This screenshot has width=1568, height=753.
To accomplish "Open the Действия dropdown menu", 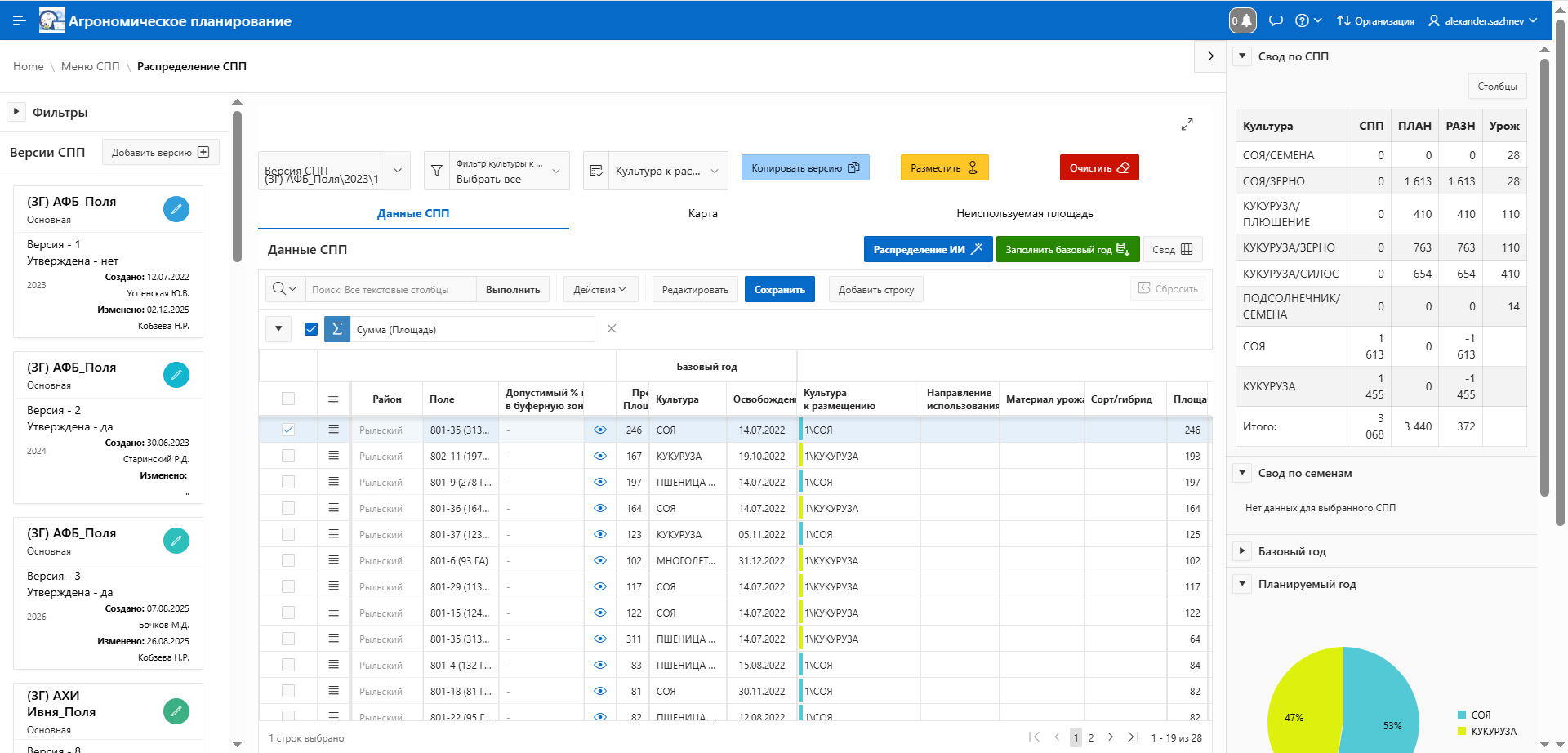I will (600, 290).
